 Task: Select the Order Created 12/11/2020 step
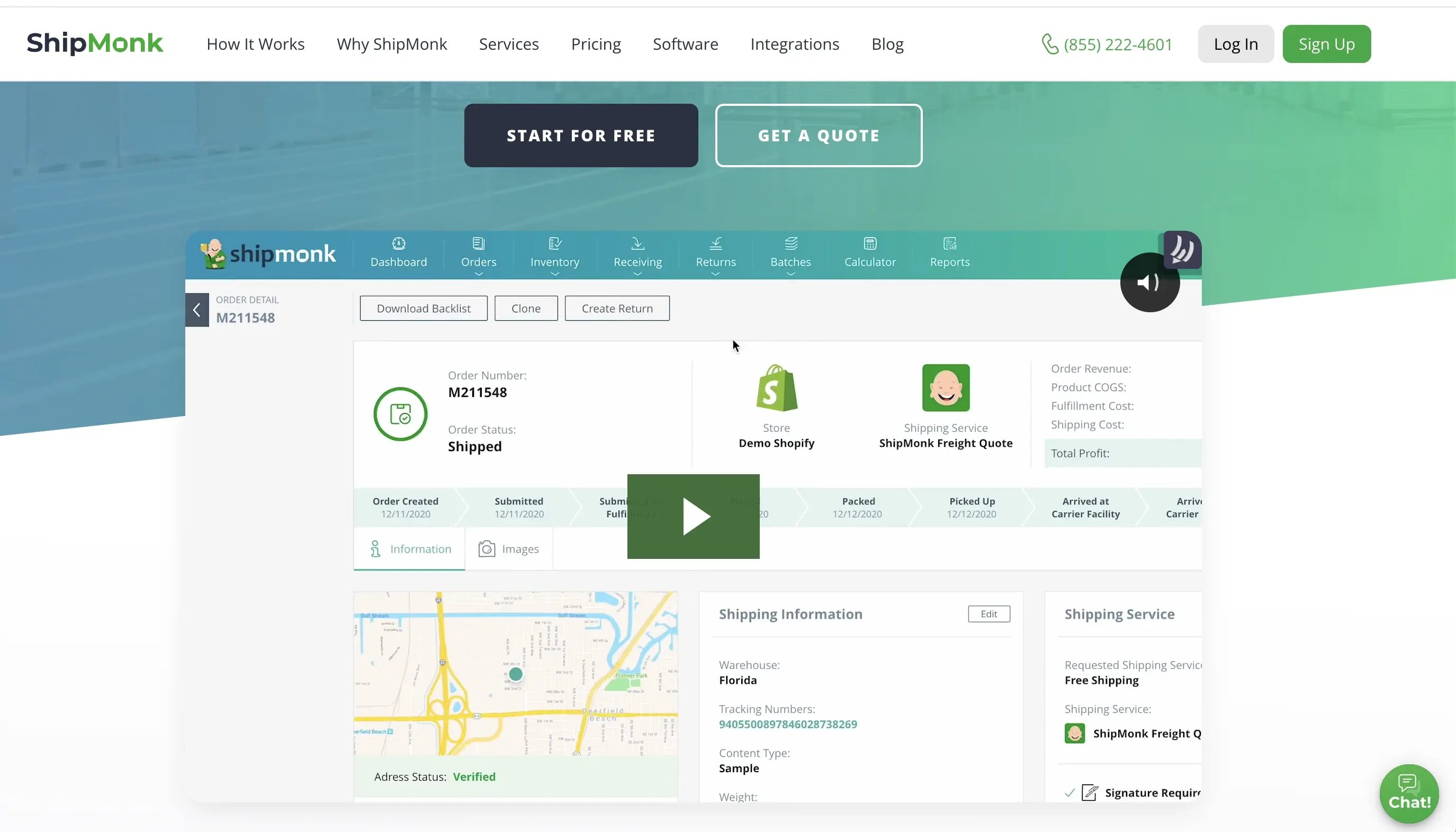(x=406, y=508)
